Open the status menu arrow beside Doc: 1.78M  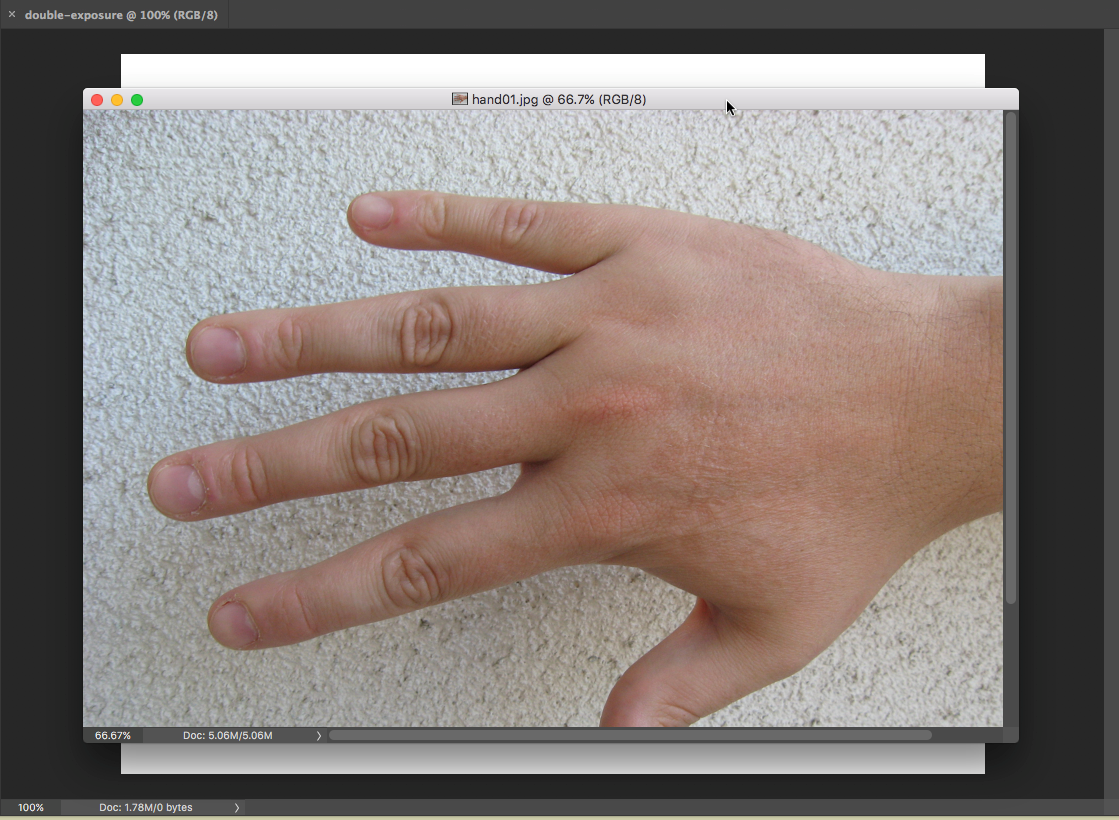[237, 807]
